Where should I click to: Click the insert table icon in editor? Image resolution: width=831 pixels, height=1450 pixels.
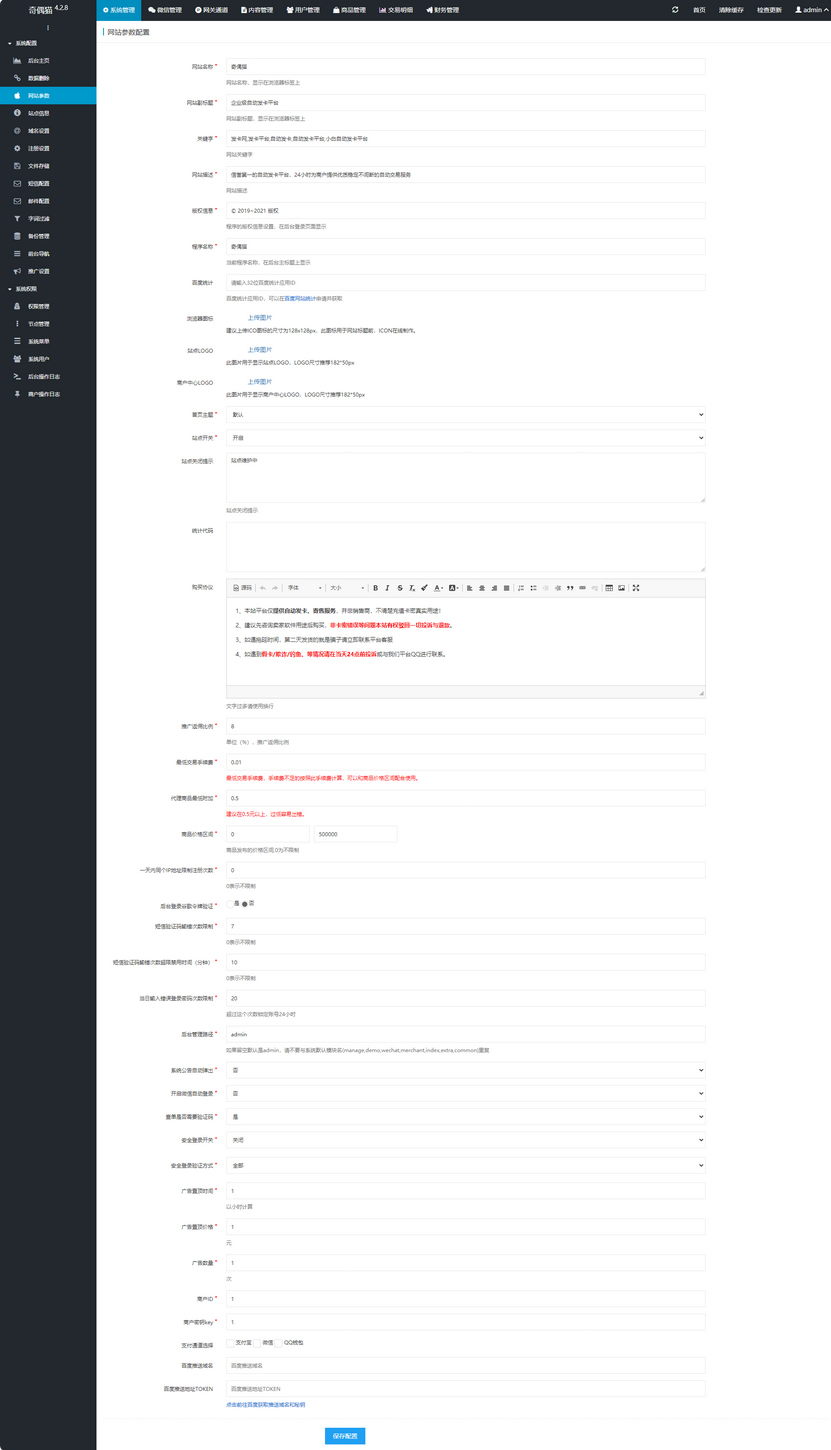(x=609, y=588)
